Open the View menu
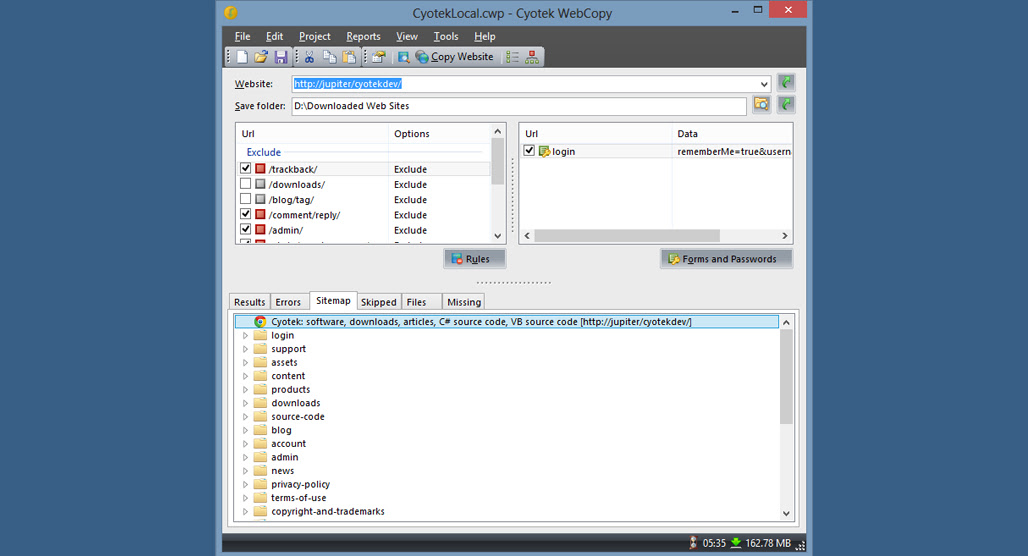 tap(406, 37)
